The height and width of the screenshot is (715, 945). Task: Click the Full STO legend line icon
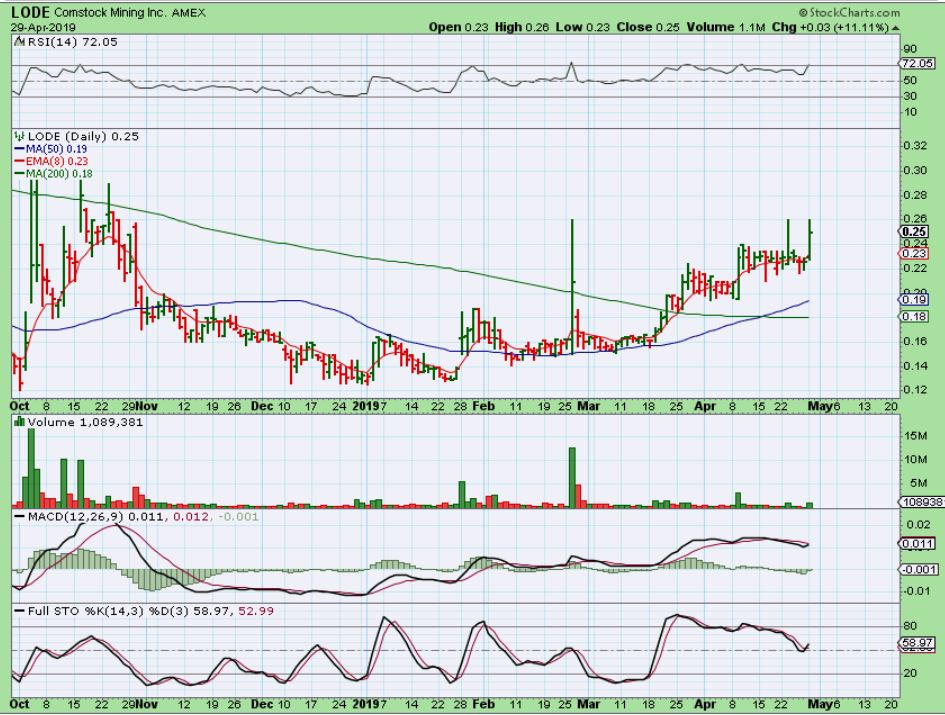coord(18,609)
